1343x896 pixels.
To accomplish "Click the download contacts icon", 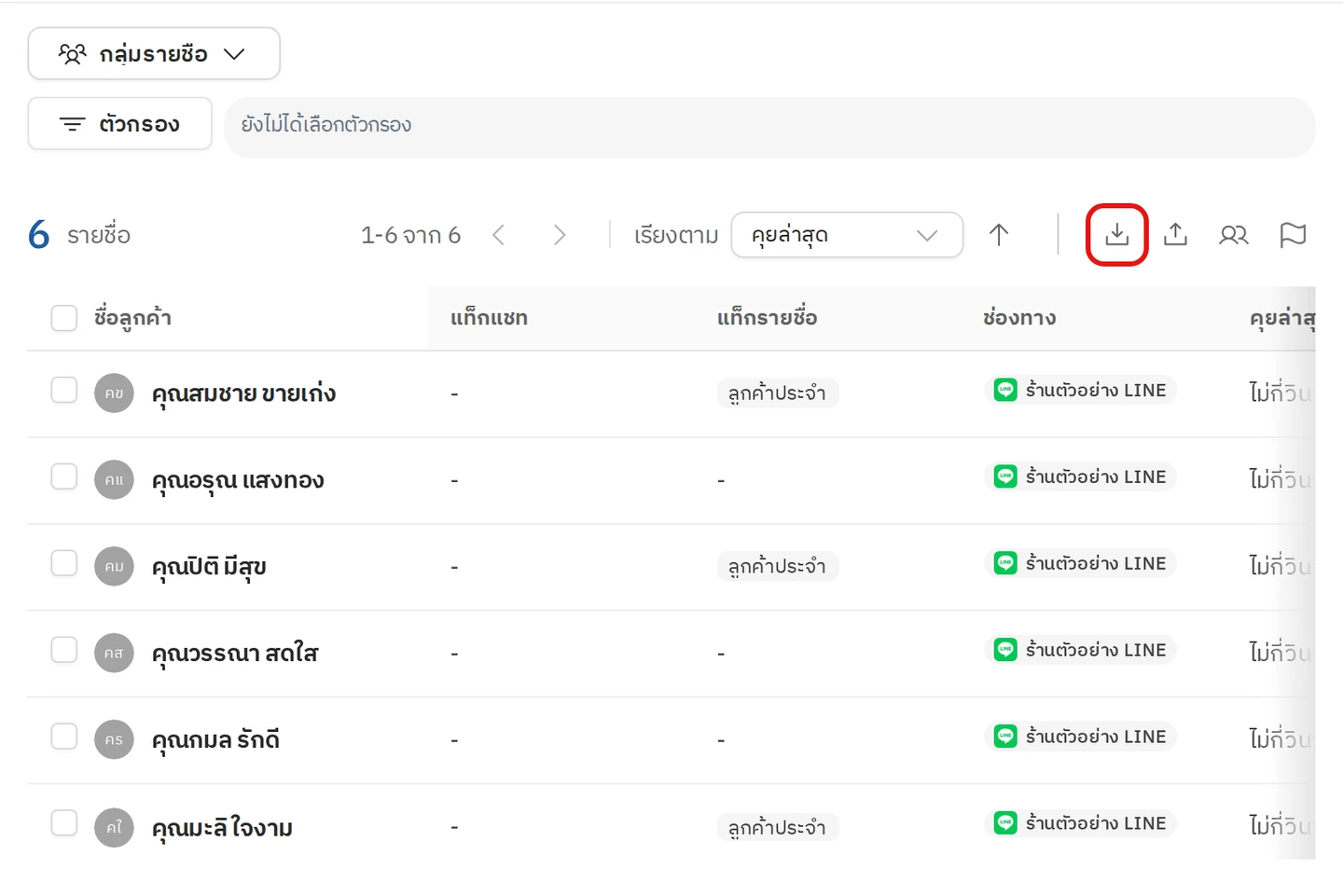I will [x=1116, y=235].
